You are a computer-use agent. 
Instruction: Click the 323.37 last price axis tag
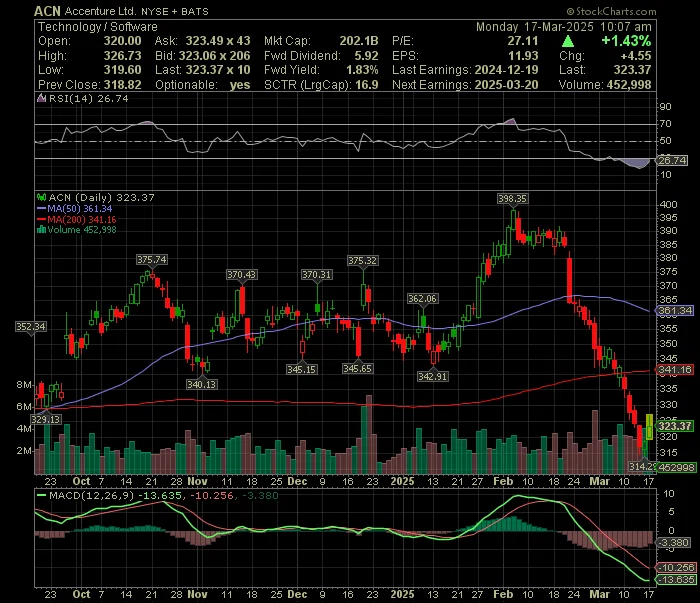point(675,426)
